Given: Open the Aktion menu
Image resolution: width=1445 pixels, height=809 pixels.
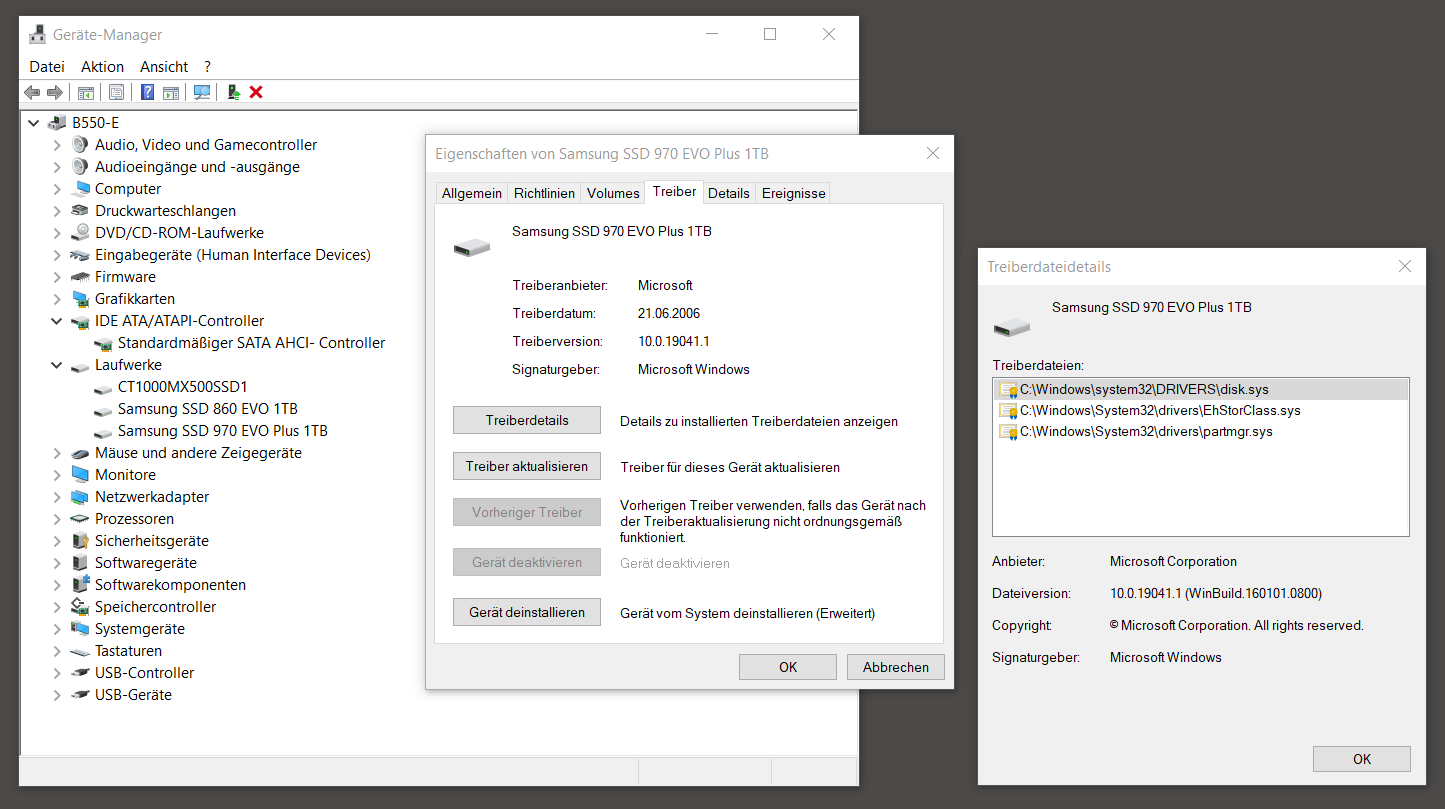Looking at the screenshot, I should pyautogui.click(x=103, y=67).
